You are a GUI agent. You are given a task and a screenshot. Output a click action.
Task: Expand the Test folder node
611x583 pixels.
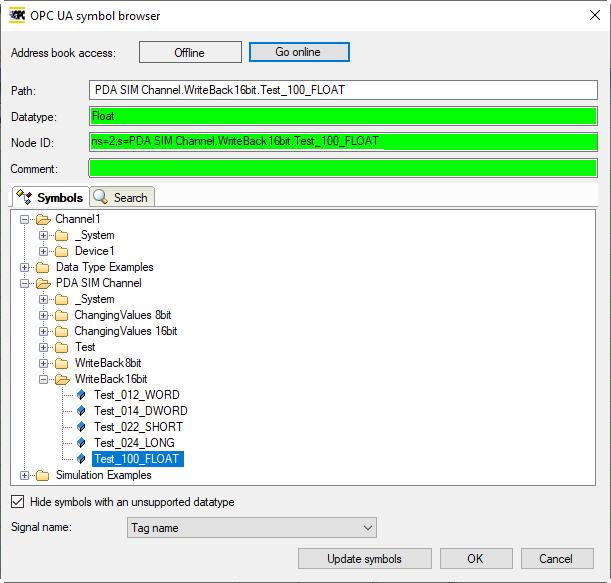(43, 347)
